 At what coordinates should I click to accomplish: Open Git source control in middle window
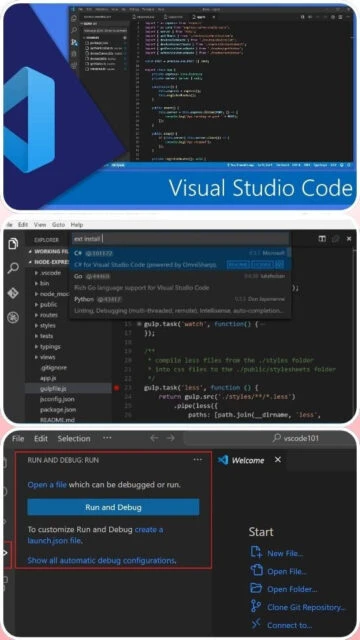tap(13, 293)
